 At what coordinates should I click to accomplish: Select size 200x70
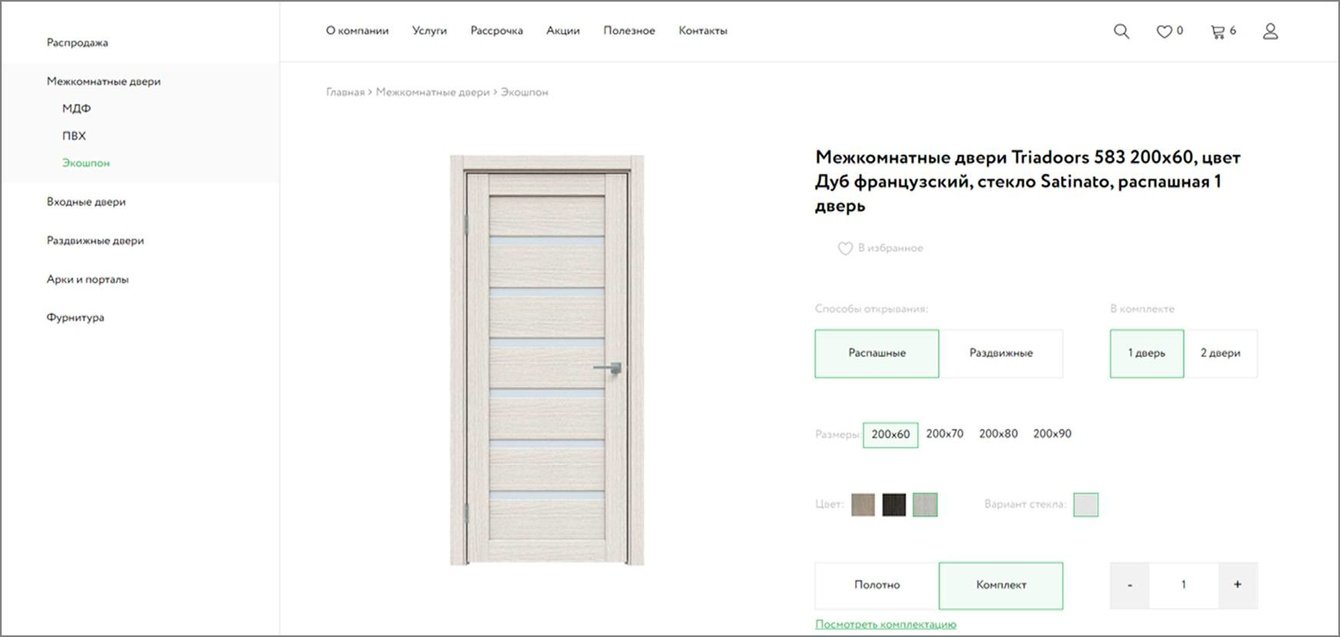(944, 434)
